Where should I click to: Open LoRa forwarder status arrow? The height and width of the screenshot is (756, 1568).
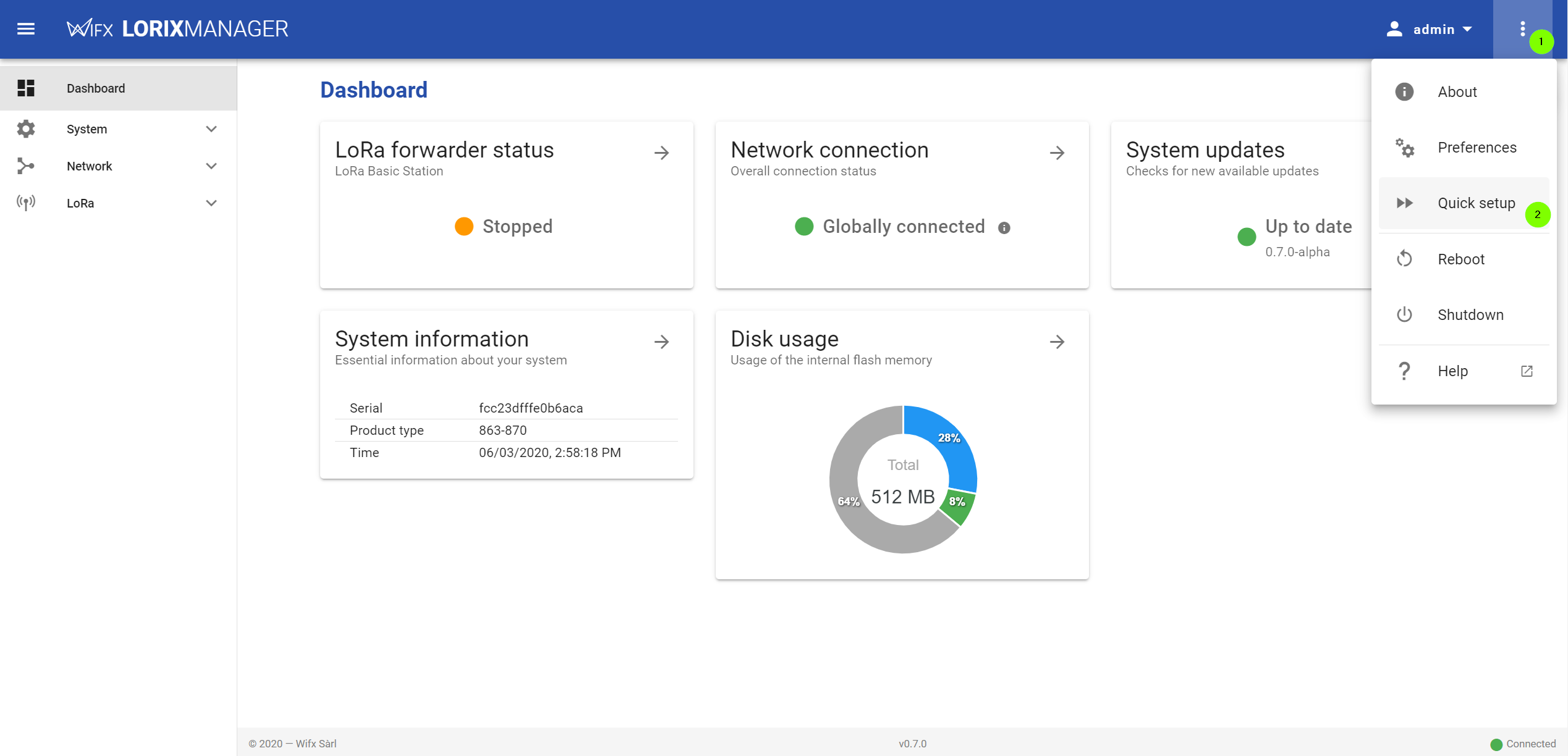[661, 153]
